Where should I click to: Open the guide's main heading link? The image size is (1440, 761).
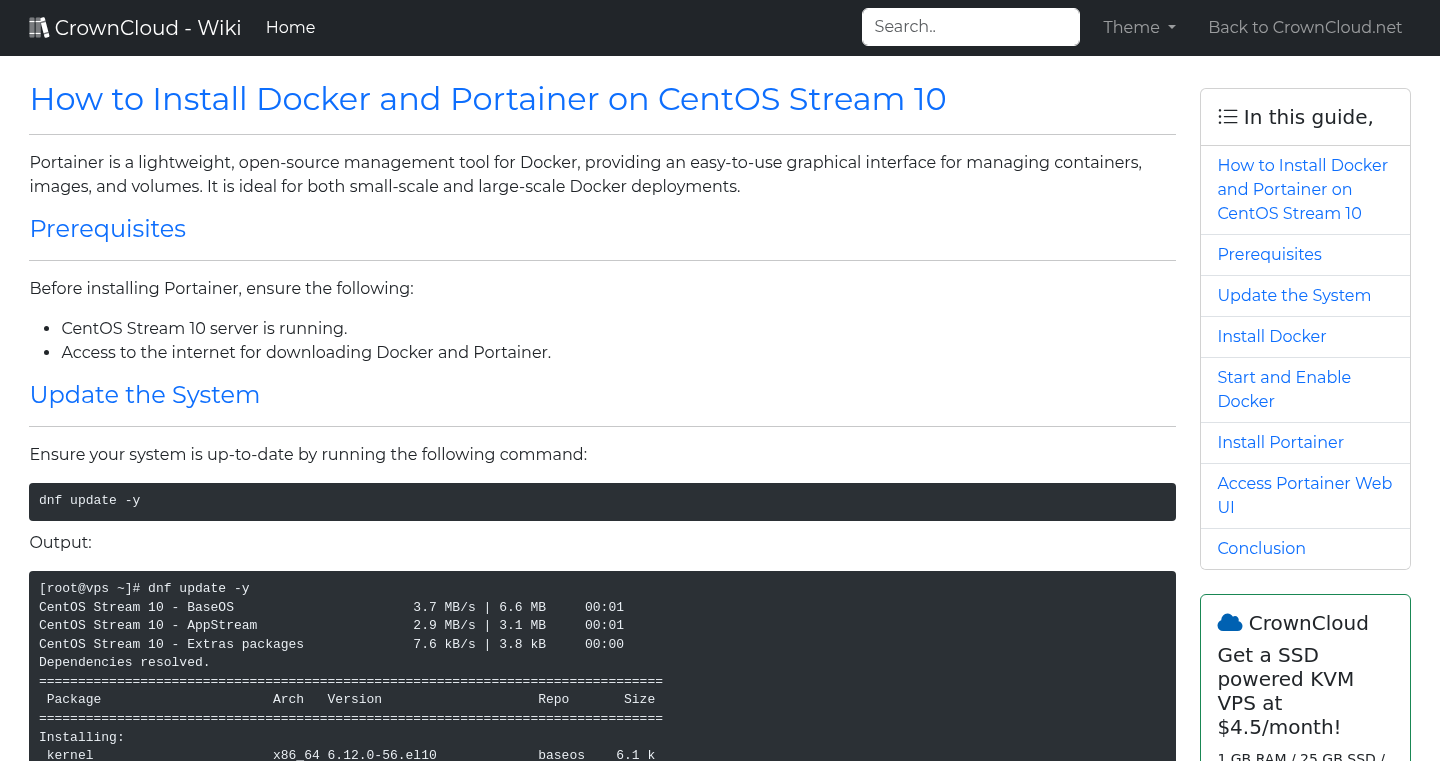pyautogui.click(x=488, y=99)
